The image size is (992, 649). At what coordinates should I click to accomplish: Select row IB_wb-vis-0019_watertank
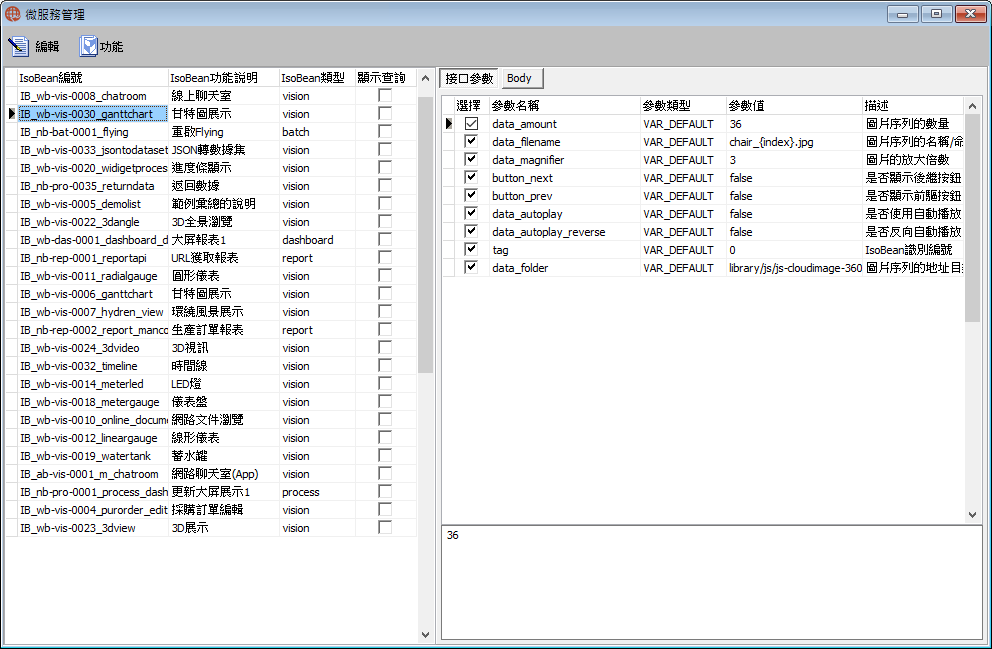(x=211, y=456)
